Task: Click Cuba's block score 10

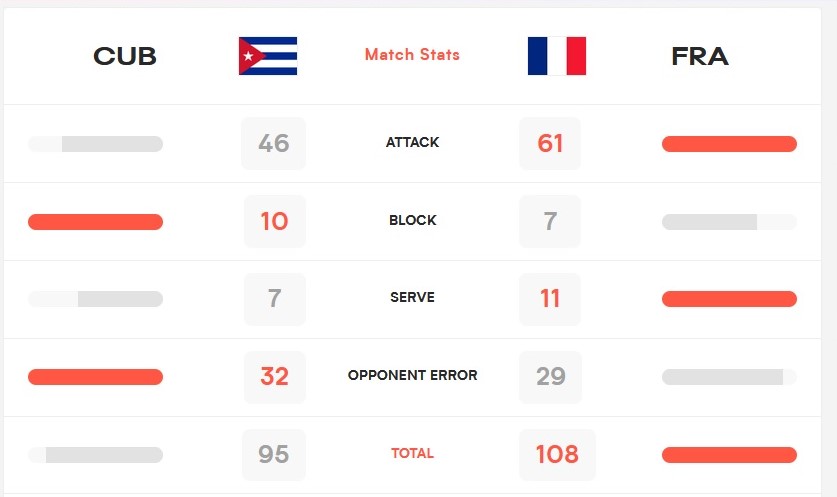Action: tap(274, 221)
